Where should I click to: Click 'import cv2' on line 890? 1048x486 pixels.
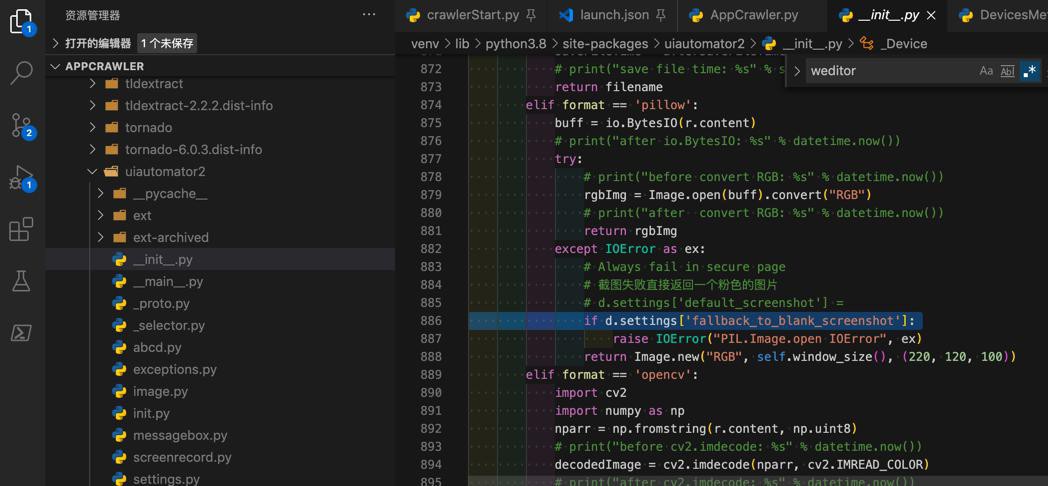click(591, 392)
